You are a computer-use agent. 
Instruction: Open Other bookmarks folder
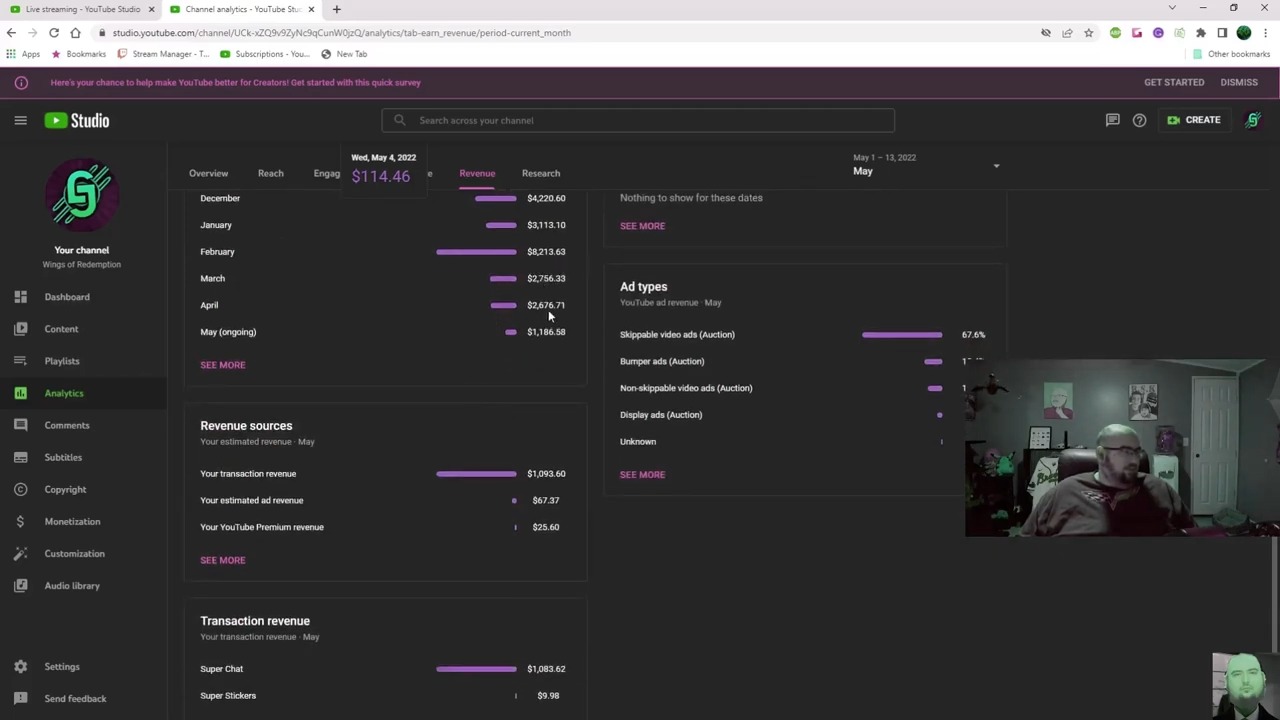point(1232,54)
